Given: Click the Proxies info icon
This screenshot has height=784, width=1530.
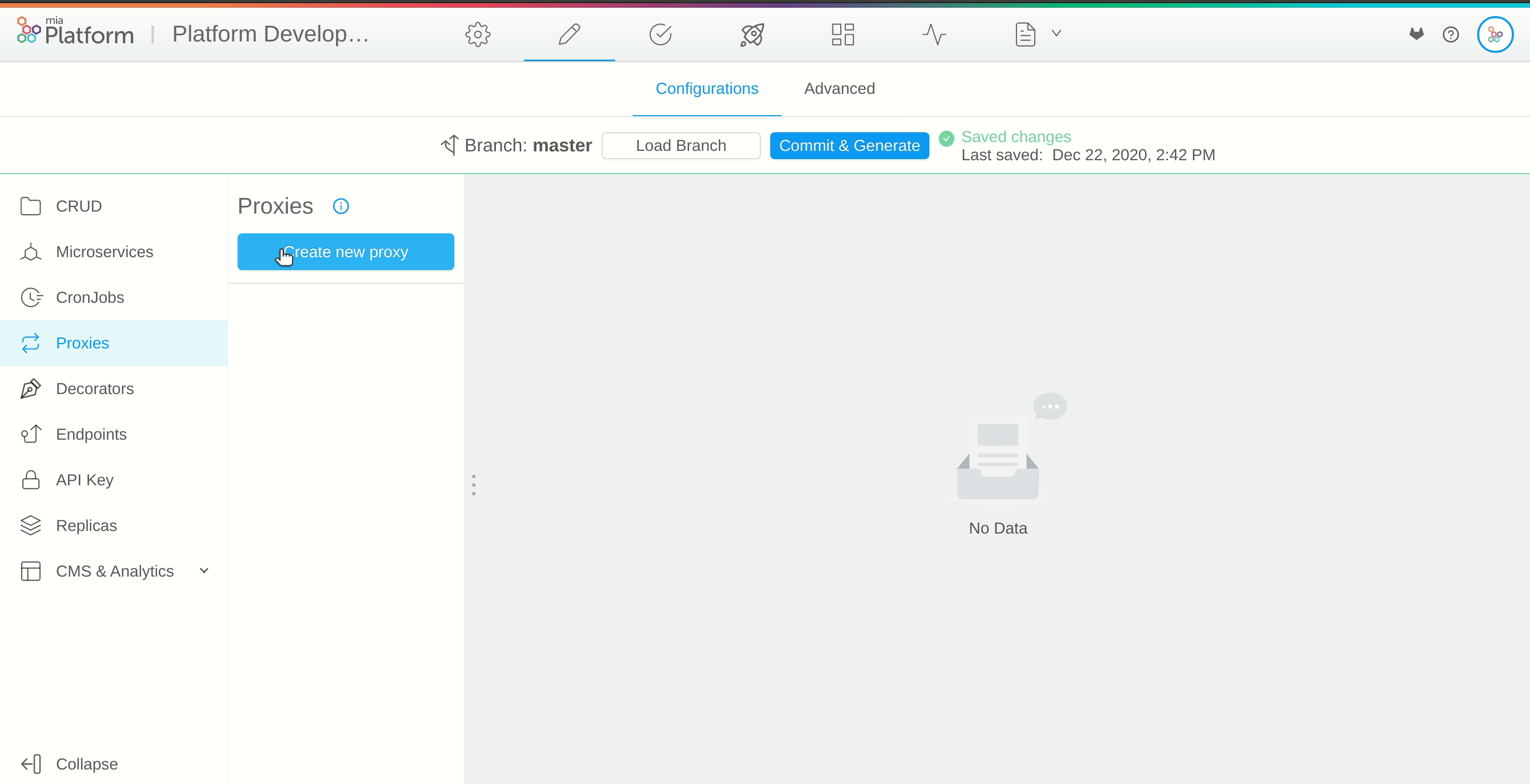Looking at the screenshot, I should [340, 206].
